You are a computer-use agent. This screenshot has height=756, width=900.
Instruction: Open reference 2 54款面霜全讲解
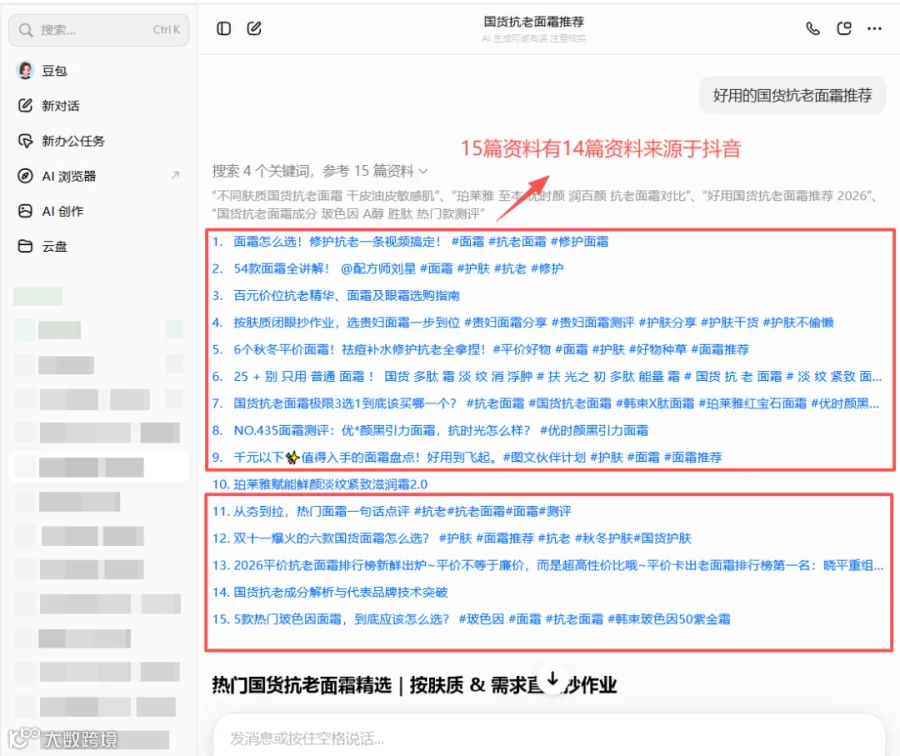point(398,269)
